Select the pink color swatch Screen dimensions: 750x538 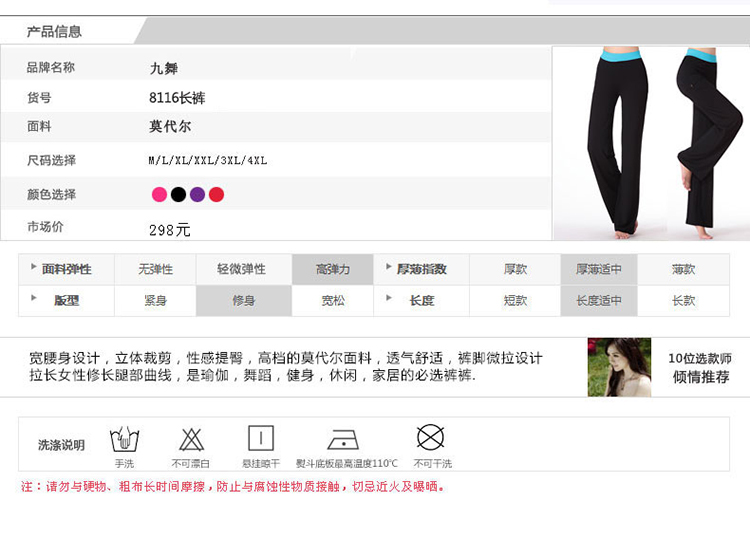point(159,195)
